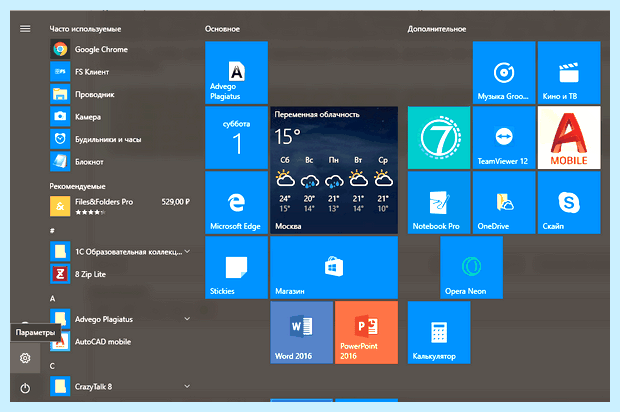Open the AutoCAD MOBILE tile
This screenshot has width=620, height=412.
pos(569,138)
